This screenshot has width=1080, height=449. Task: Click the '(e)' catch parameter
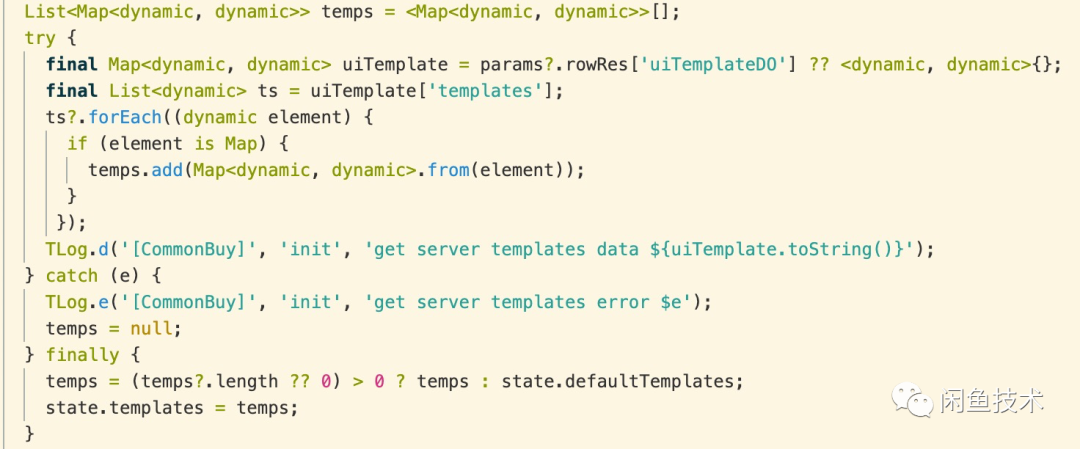[124, 276]
